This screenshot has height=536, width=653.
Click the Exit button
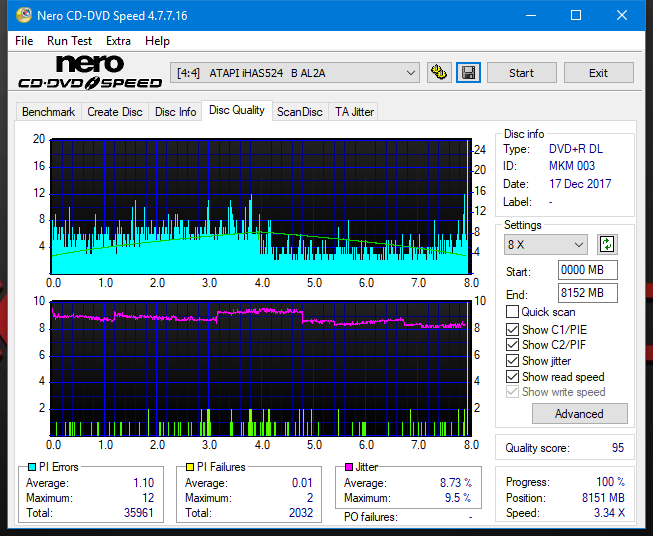[598, 73]
